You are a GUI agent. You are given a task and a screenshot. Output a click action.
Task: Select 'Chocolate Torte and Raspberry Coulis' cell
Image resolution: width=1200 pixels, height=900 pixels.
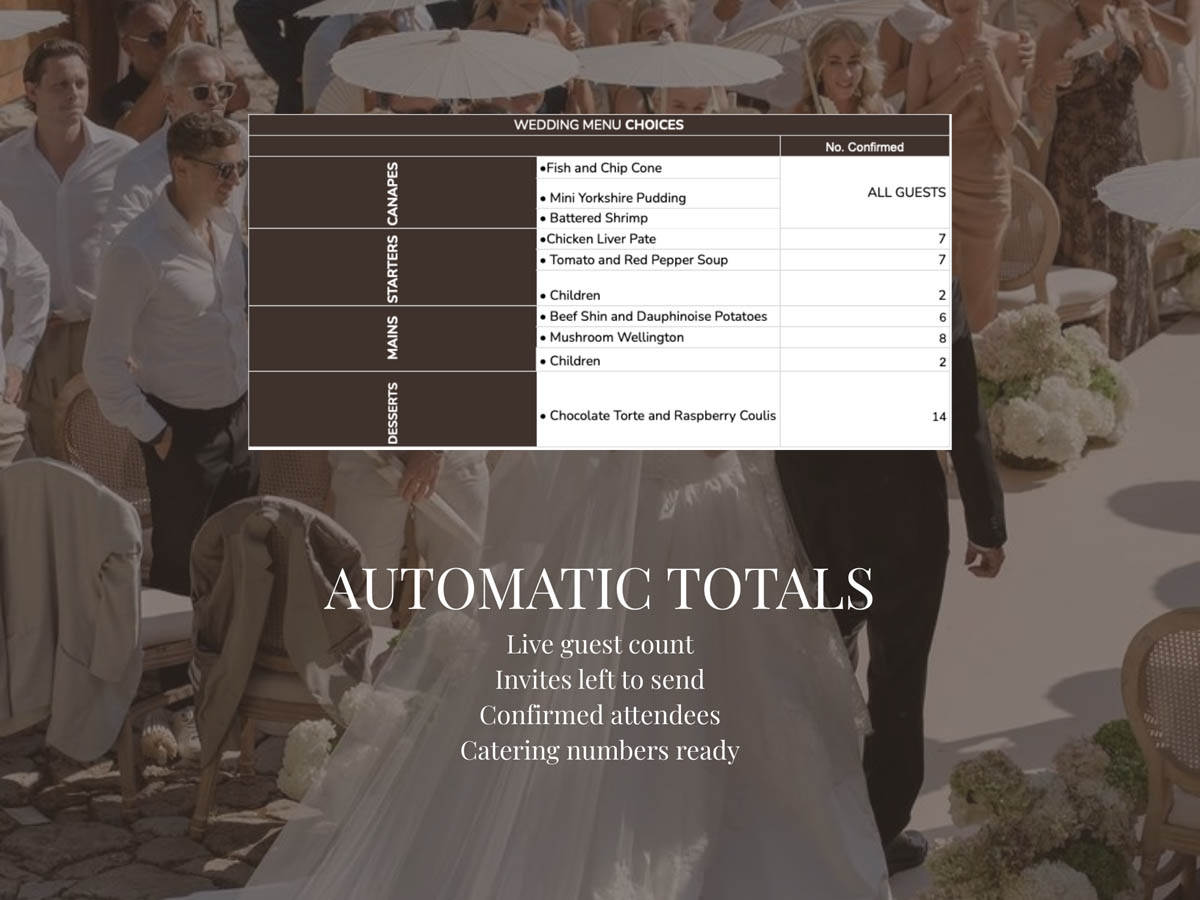[x=658, y=409]
